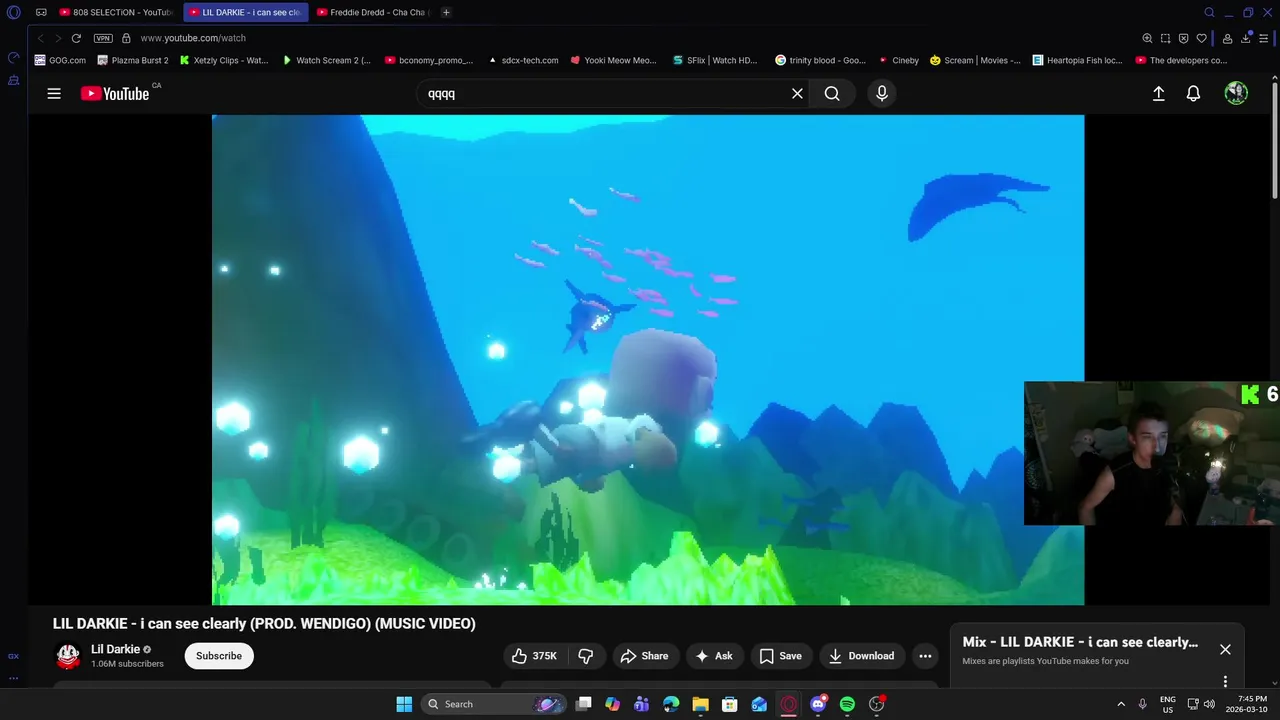Start voice search with the microphone
This screenshot has width=1280, height=720.
[x=881, y=93]
